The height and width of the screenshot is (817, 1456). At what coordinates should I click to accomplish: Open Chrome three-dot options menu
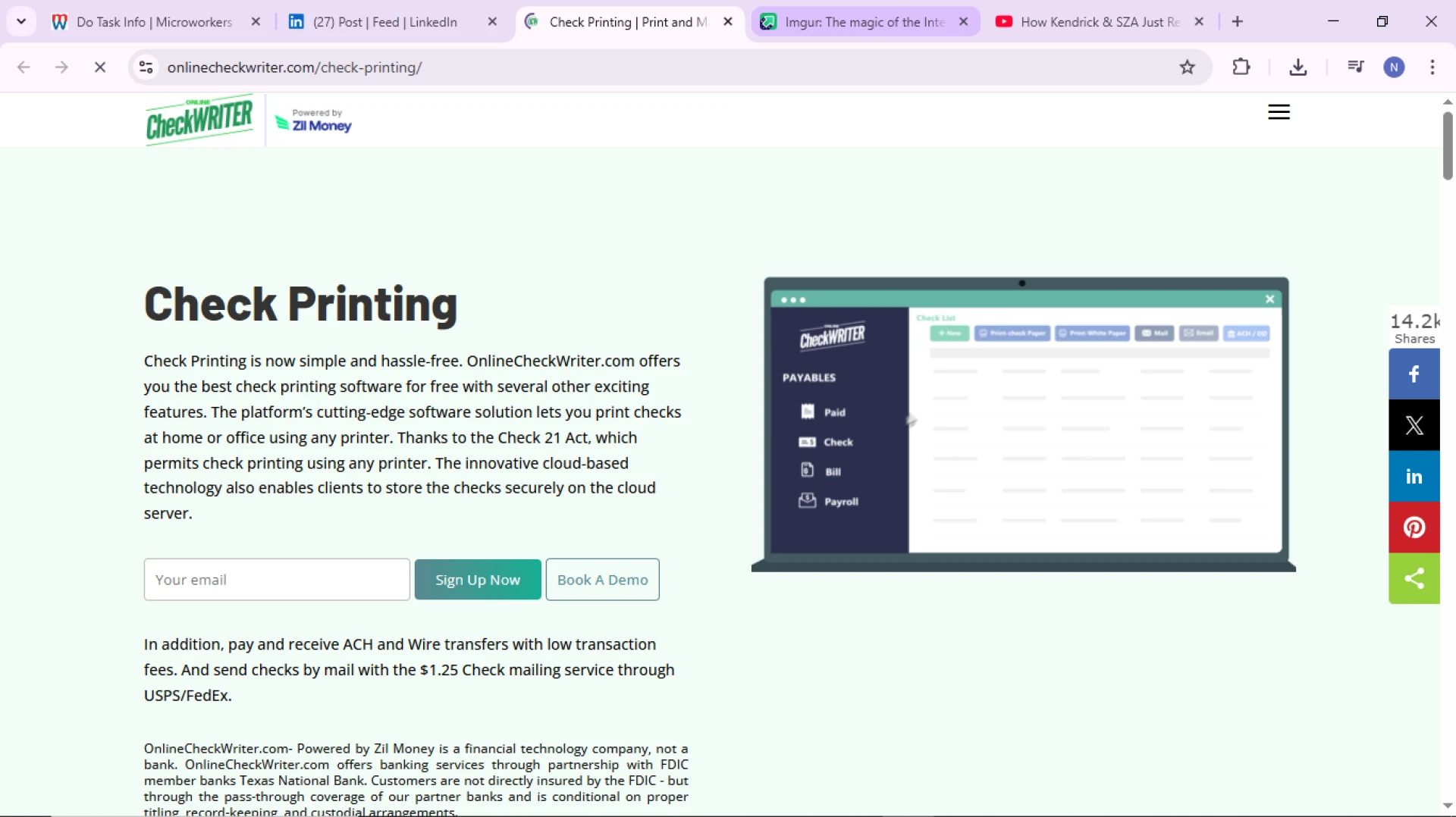click(x=1432, y=67)
